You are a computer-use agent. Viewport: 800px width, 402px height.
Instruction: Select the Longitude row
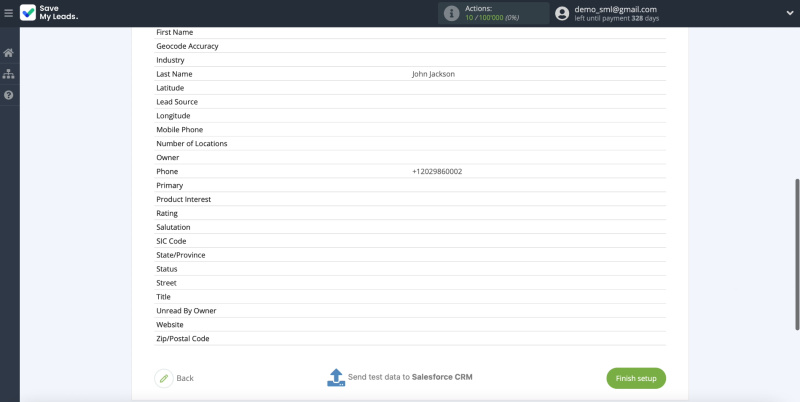click(410, 116)
